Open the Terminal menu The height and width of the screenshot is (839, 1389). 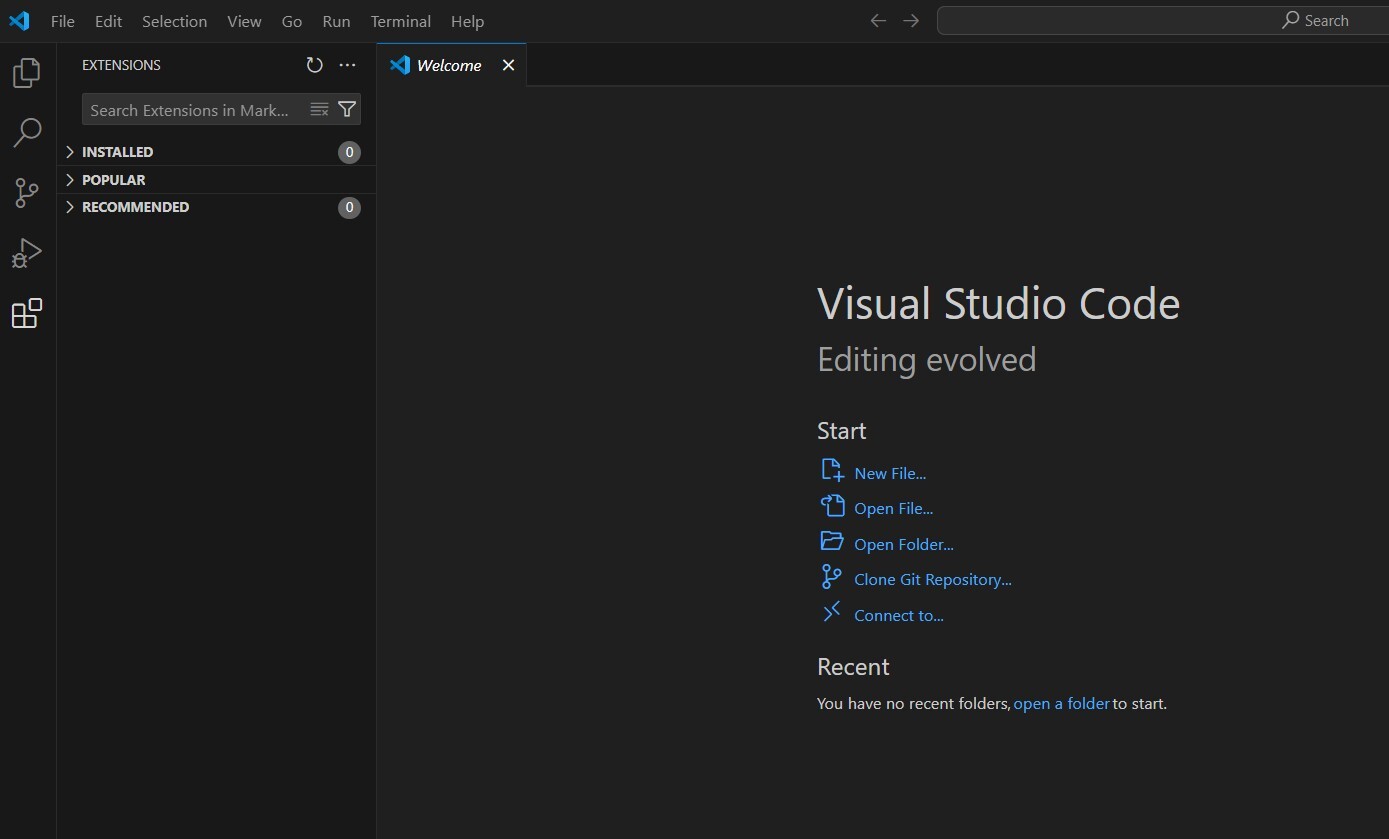[x=400, y=21]
